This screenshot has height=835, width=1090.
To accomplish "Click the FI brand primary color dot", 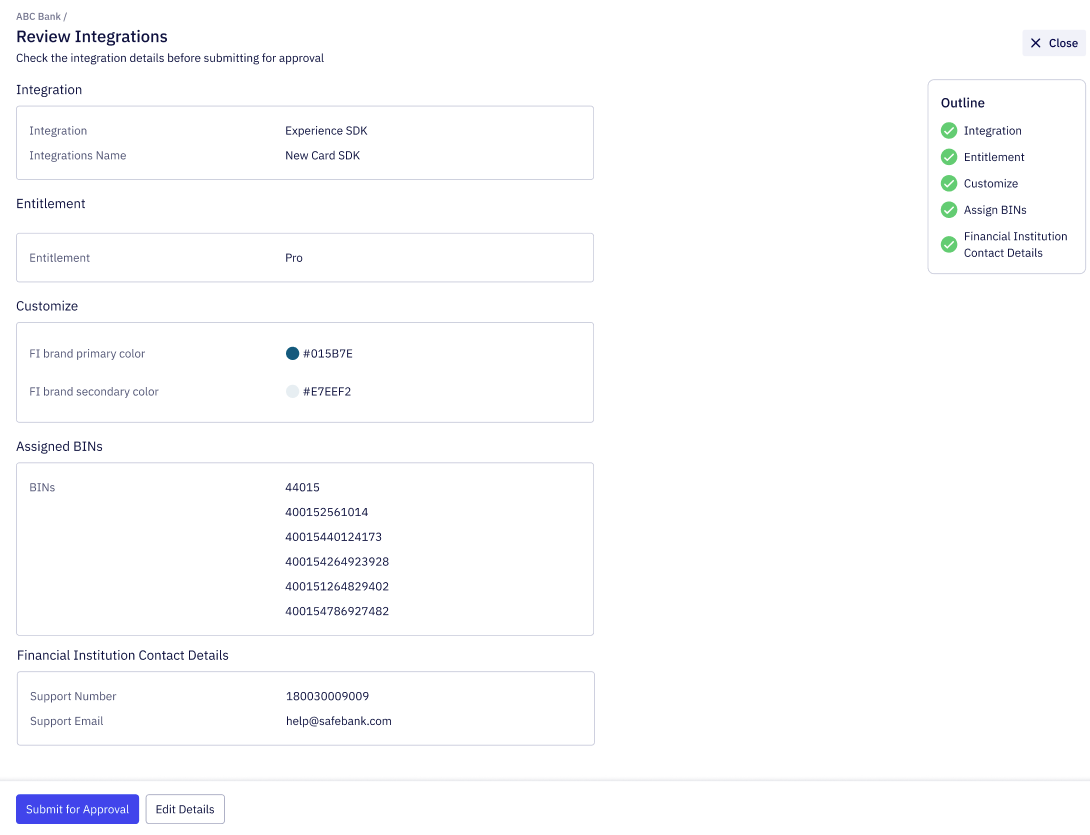I will pos(291,353).
